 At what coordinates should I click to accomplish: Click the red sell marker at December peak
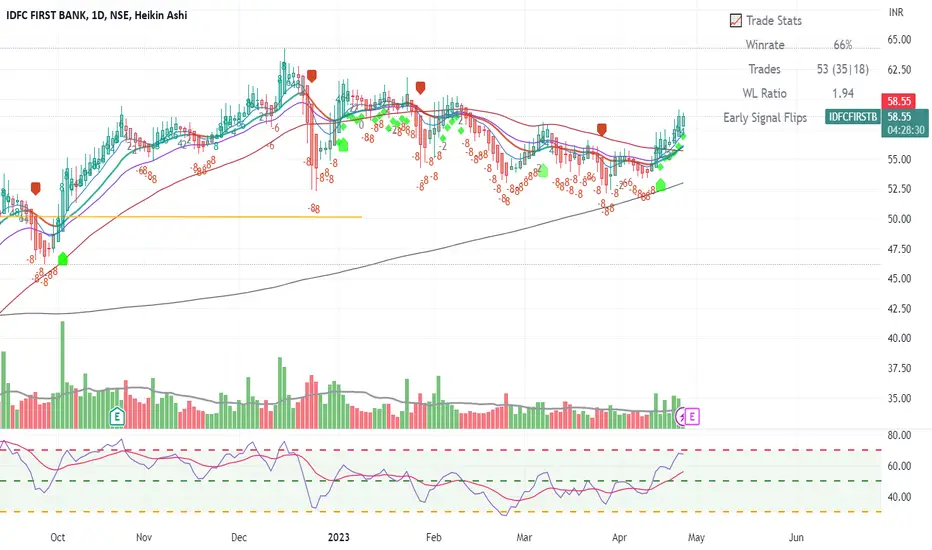pyautogui.click(x=311, y=76)
